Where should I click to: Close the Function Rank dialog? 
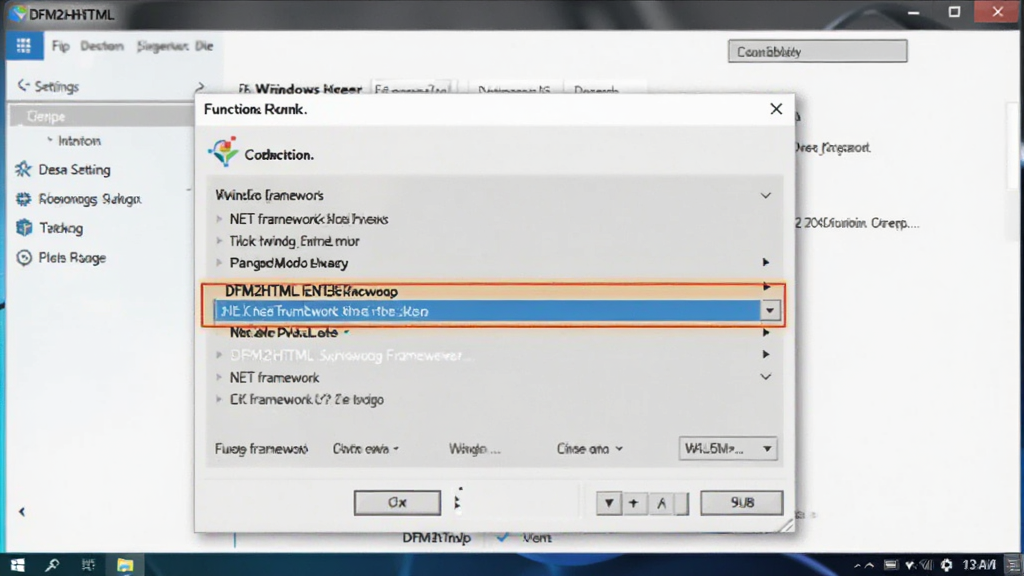click(x=776, y=109)
